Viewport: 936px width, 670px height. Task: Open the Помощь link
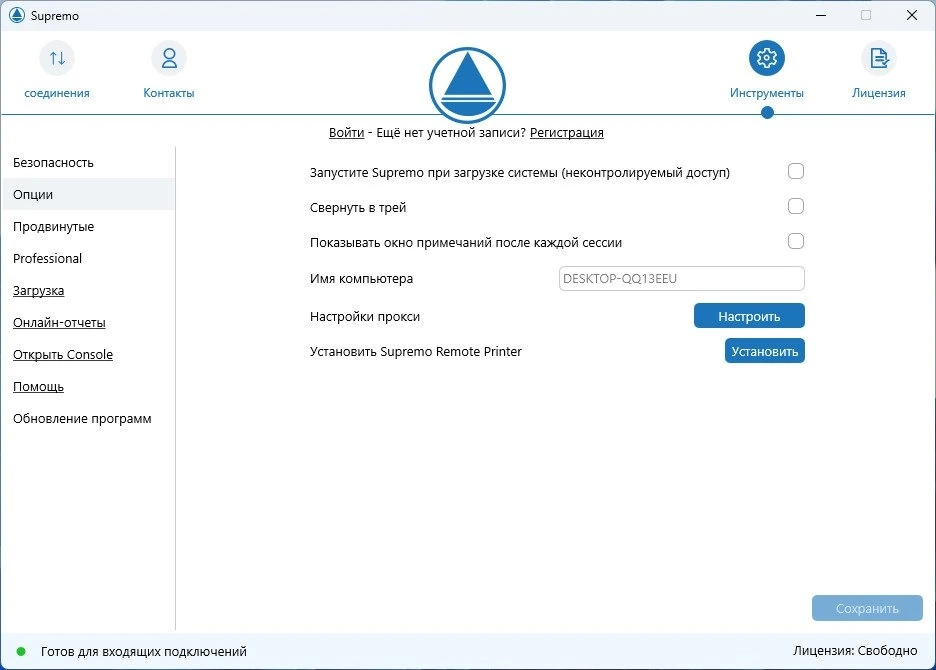pos(39,387)
